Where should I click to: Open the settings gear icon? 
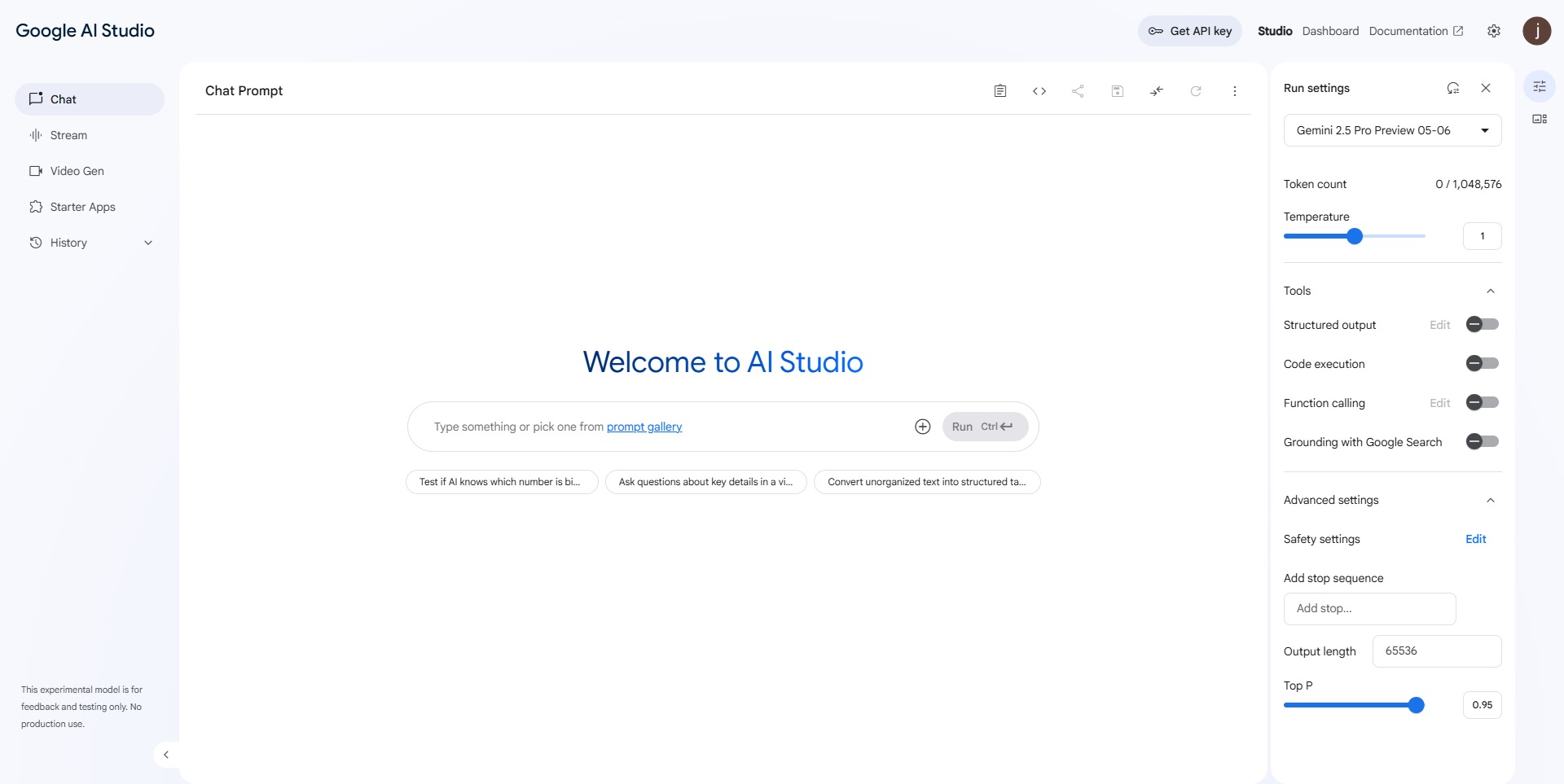(1493, 31)
